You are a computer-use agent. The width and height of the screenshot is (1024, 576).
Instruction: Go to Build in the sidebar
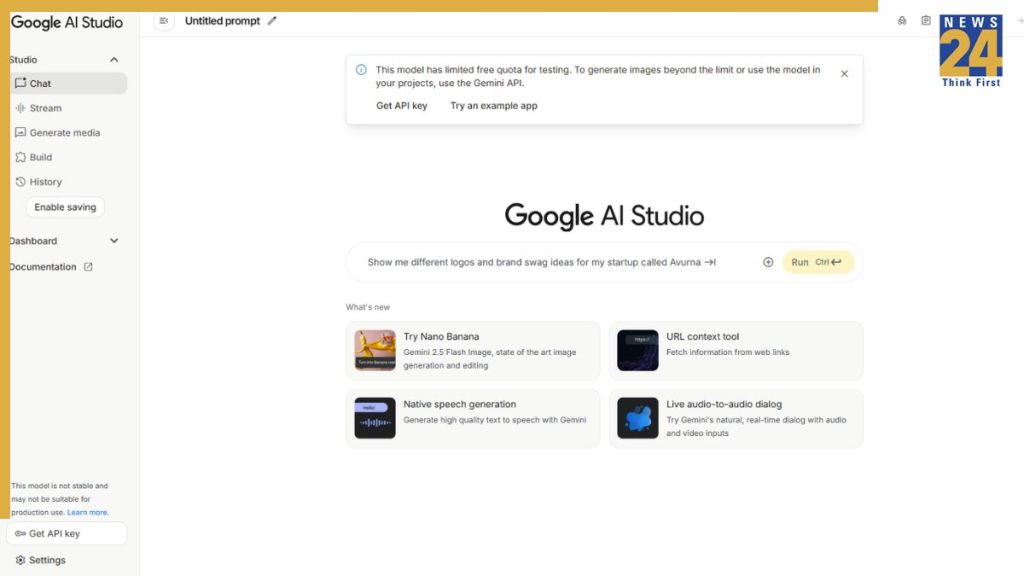click(x=40, y=157)
